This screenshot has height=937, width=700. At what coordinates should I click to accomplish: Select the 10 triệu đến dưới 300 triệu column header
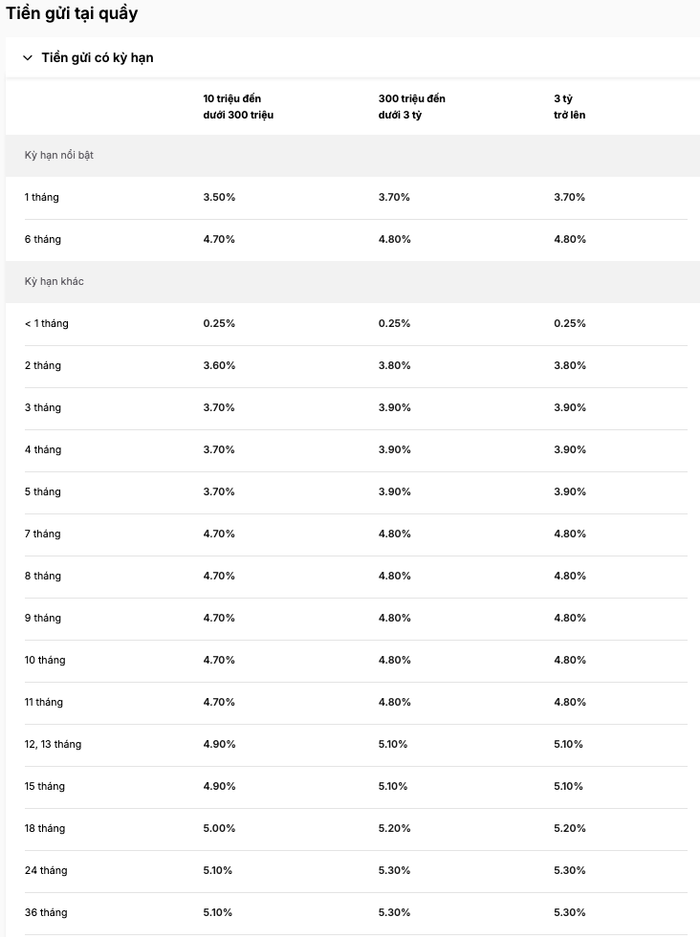click(238, 106)
